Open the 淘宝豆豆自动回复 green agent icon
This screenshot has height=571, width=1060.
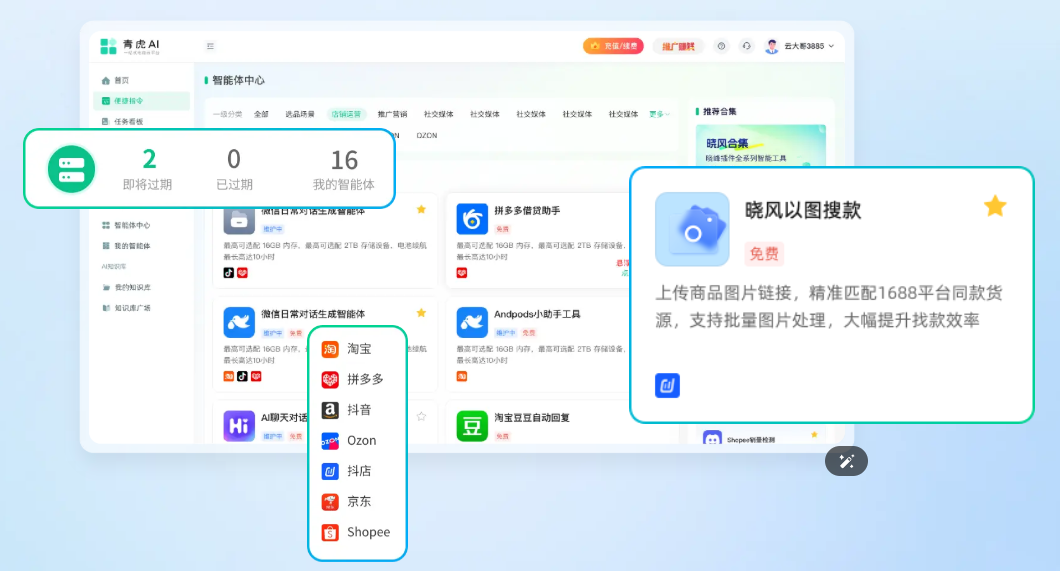click(472, 425)
